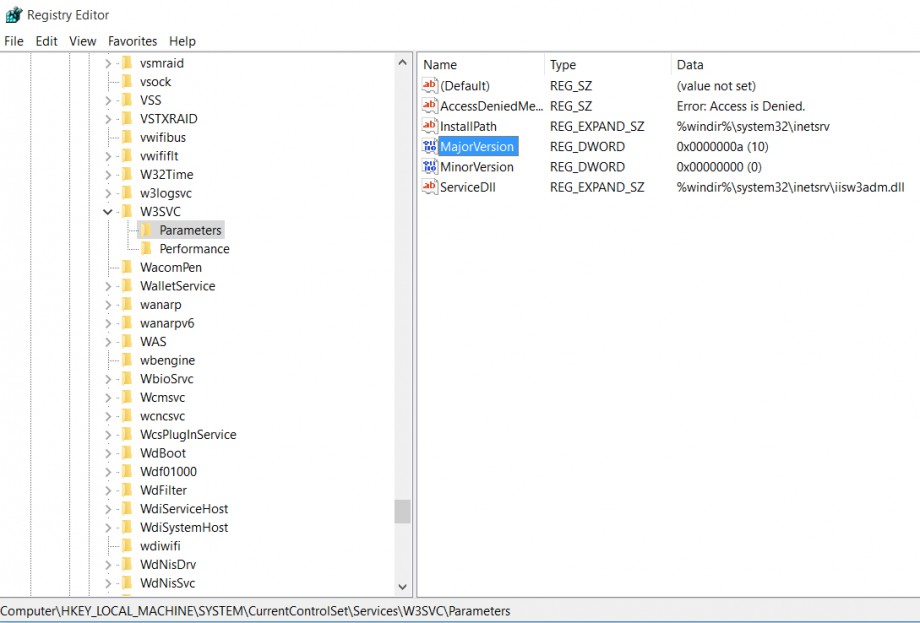Click the tree panel vertical scrollbar thumb
920x623 pixels.
coord(403,512)
